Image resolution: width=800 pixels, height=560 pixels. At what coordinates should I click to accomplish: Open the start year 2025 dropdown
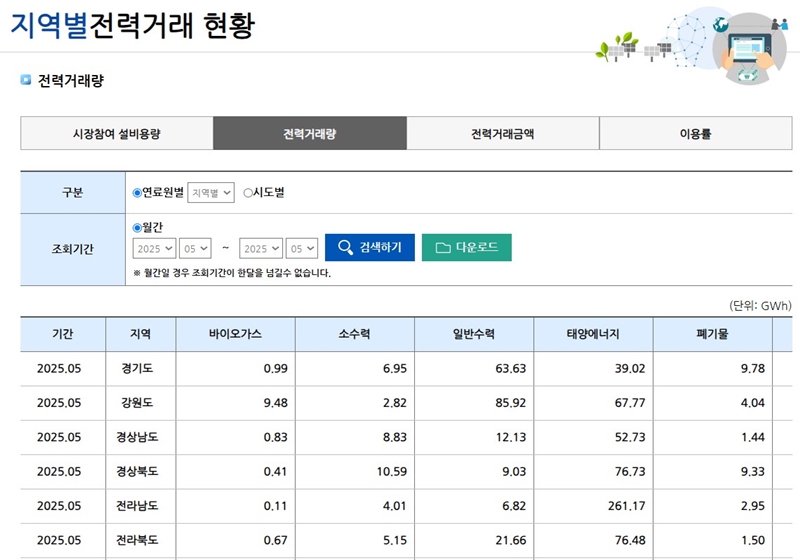(x=154, y=248)
